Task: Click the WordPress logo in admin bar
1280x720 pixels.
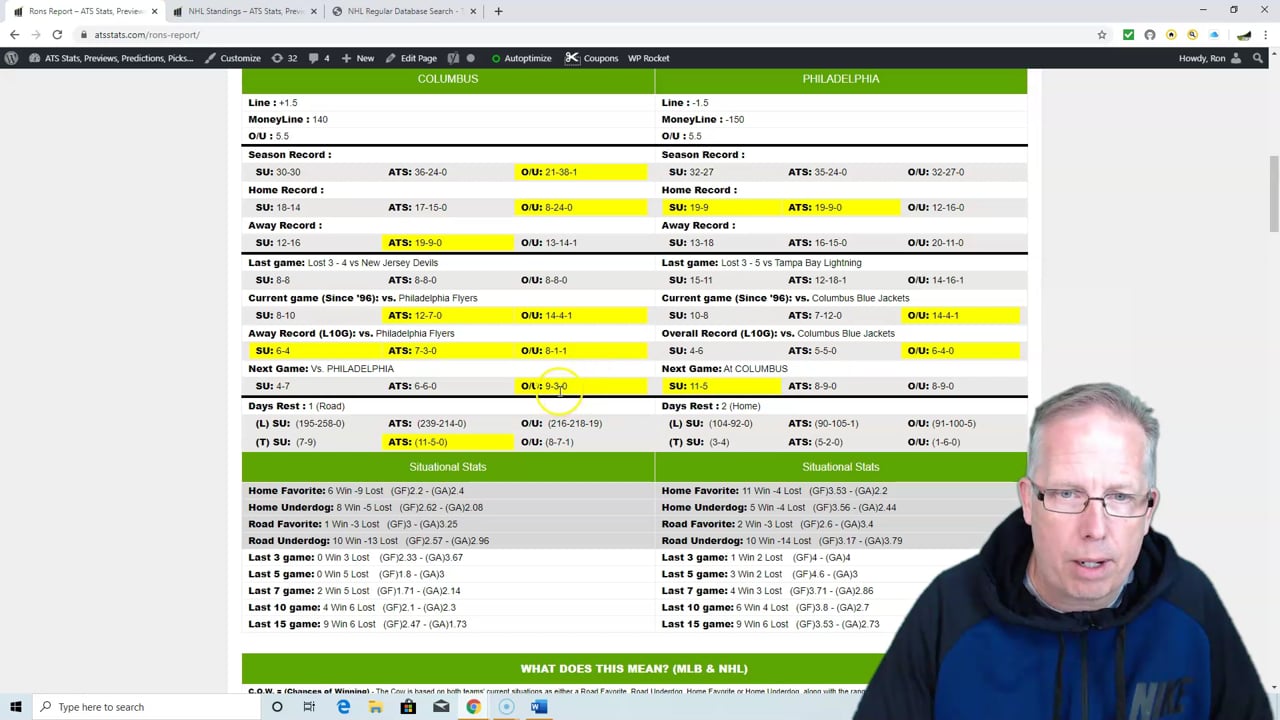Action: coord(11,58)
